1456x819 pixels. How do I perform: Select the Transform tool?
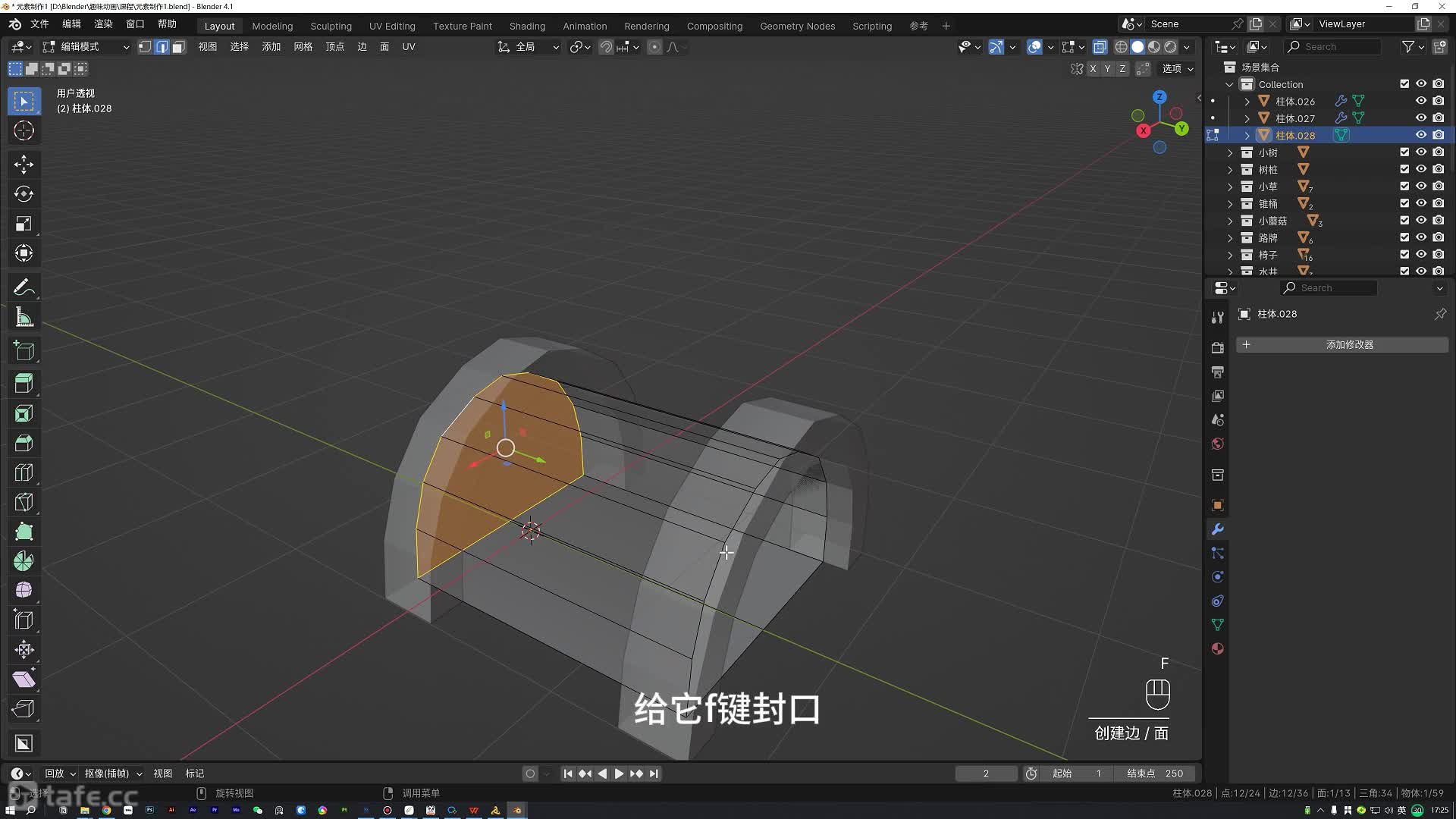pos(24,253)
